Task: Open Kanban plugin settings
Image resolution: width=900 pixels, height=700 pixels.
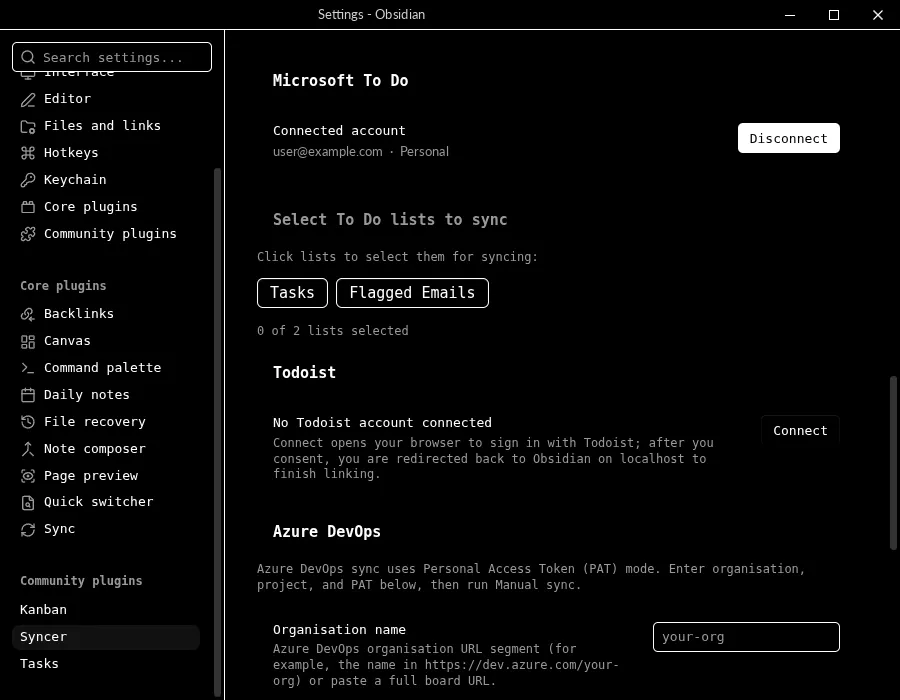Action: pyautogui.click(x=106, y=609)
